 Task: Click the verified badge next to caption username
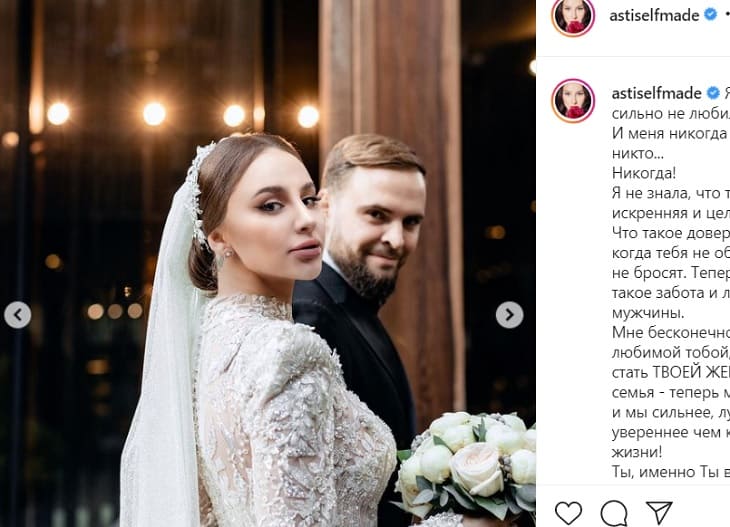[713, 93]
